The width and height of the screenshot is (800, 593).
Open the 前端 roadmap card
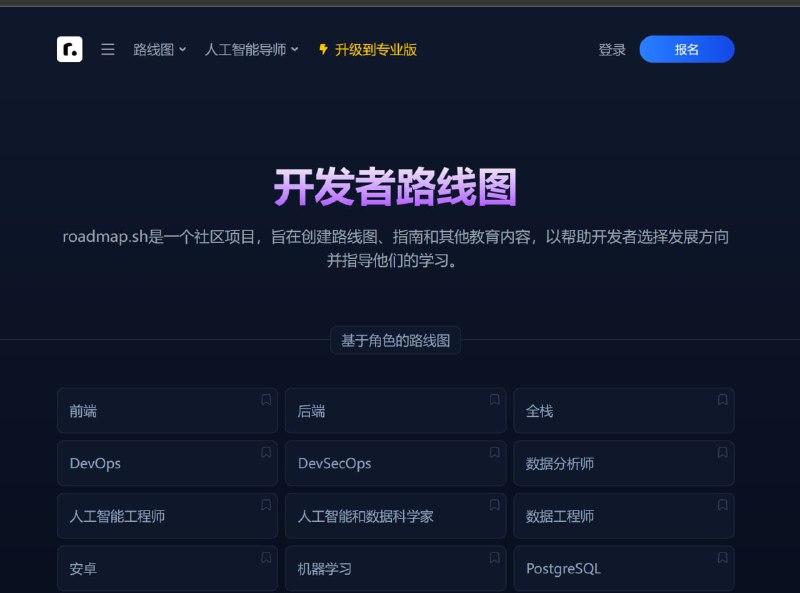tap(167, 410)
